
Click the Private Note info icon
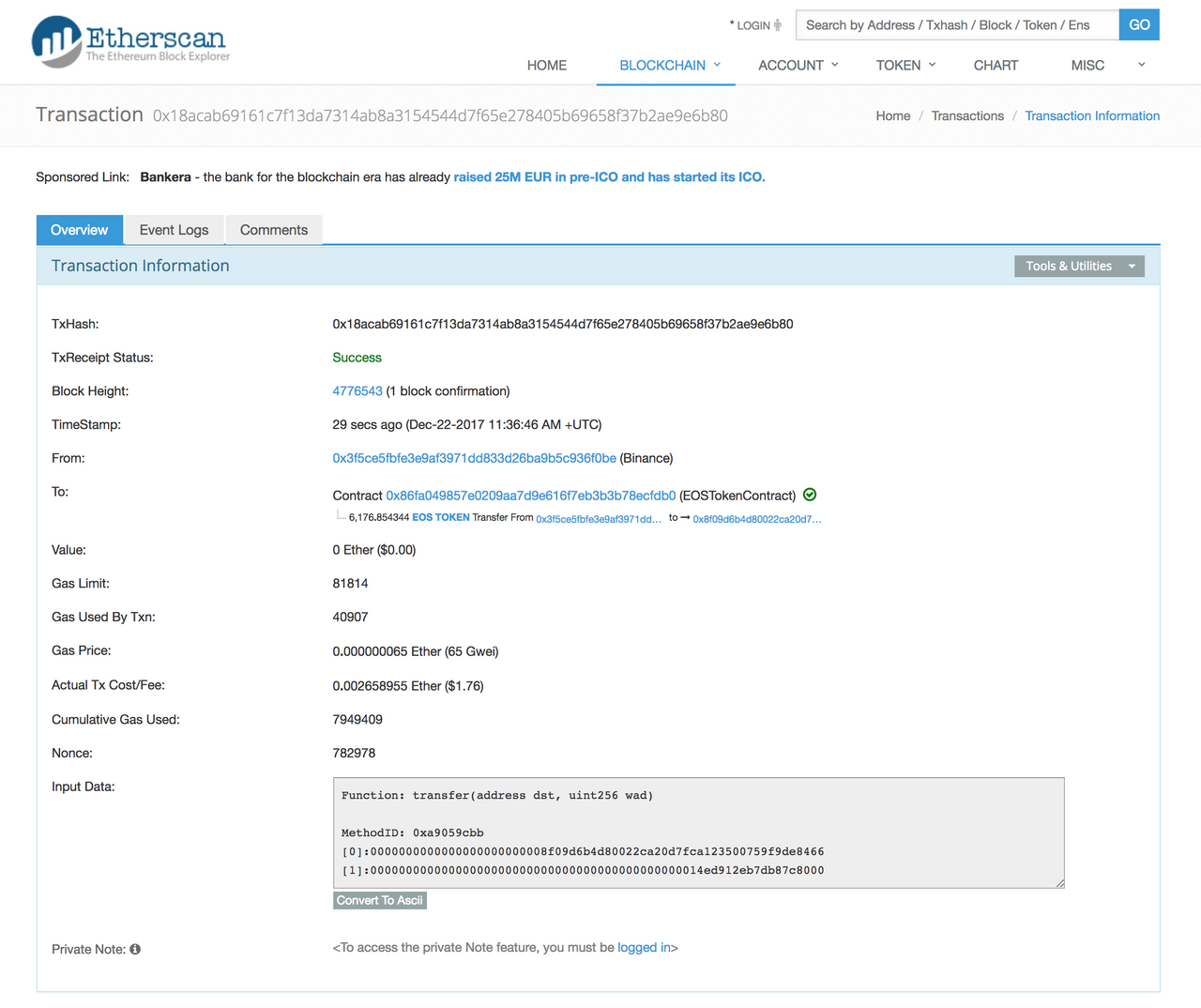[x=135, y=949]
